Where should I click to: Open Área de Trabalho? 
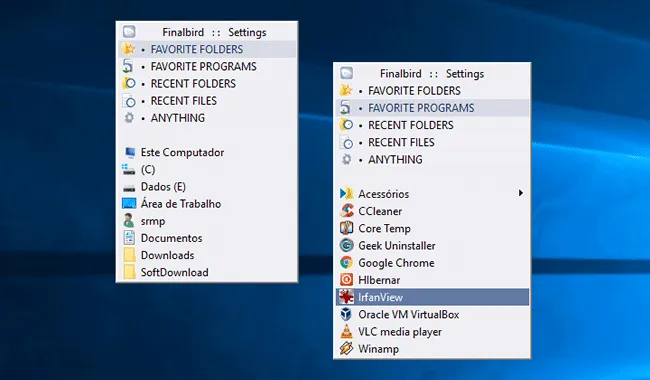[207, 204]
